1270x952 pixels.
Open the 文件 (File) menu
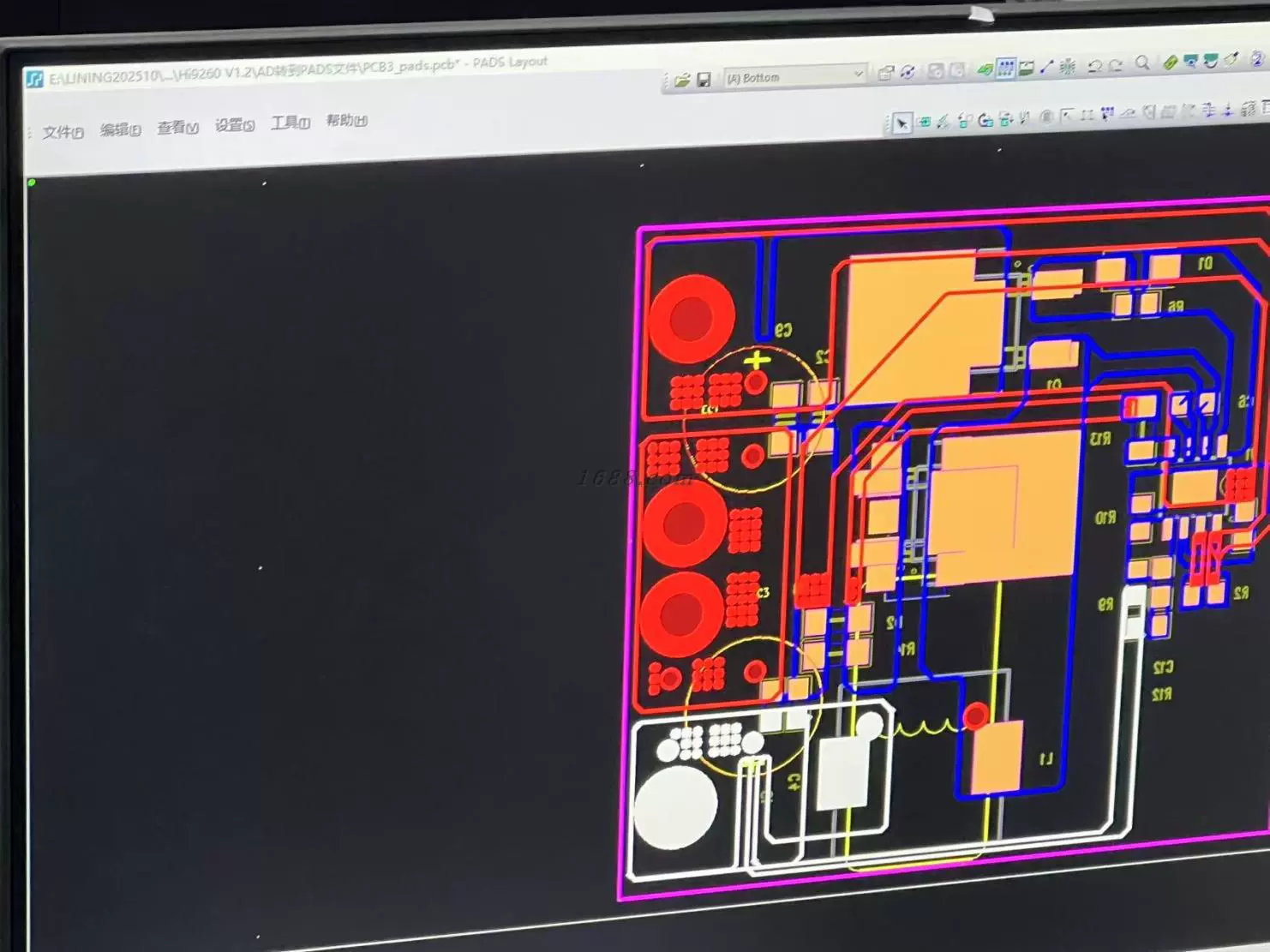[63, 132]
